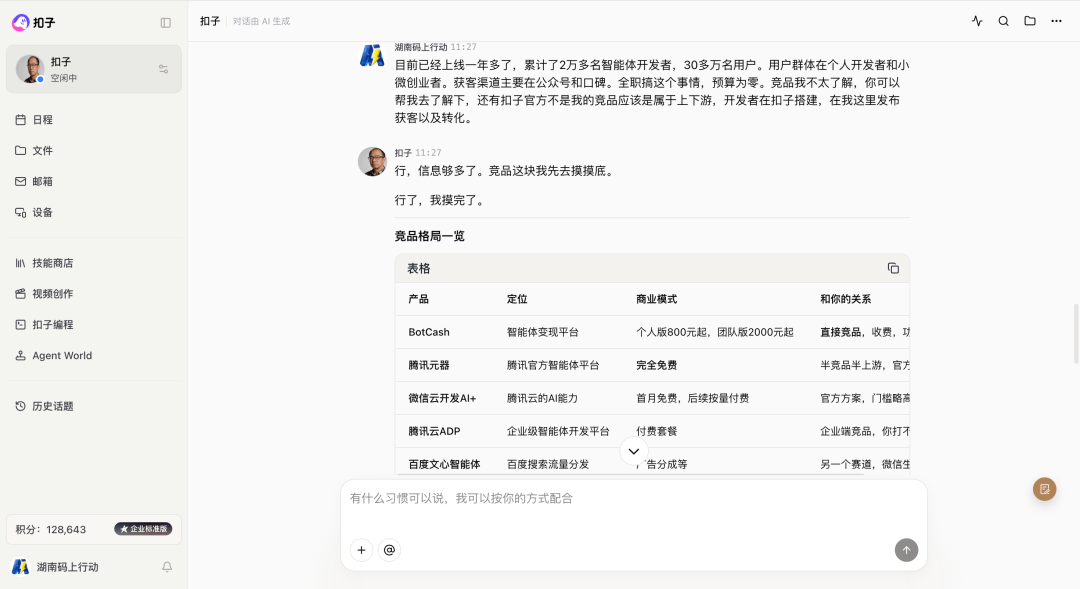Image resolution: width=1080 pixels, height=589 pixels.
Task: Click the 扣子 logo icon
Action: (x=21, y=23)
